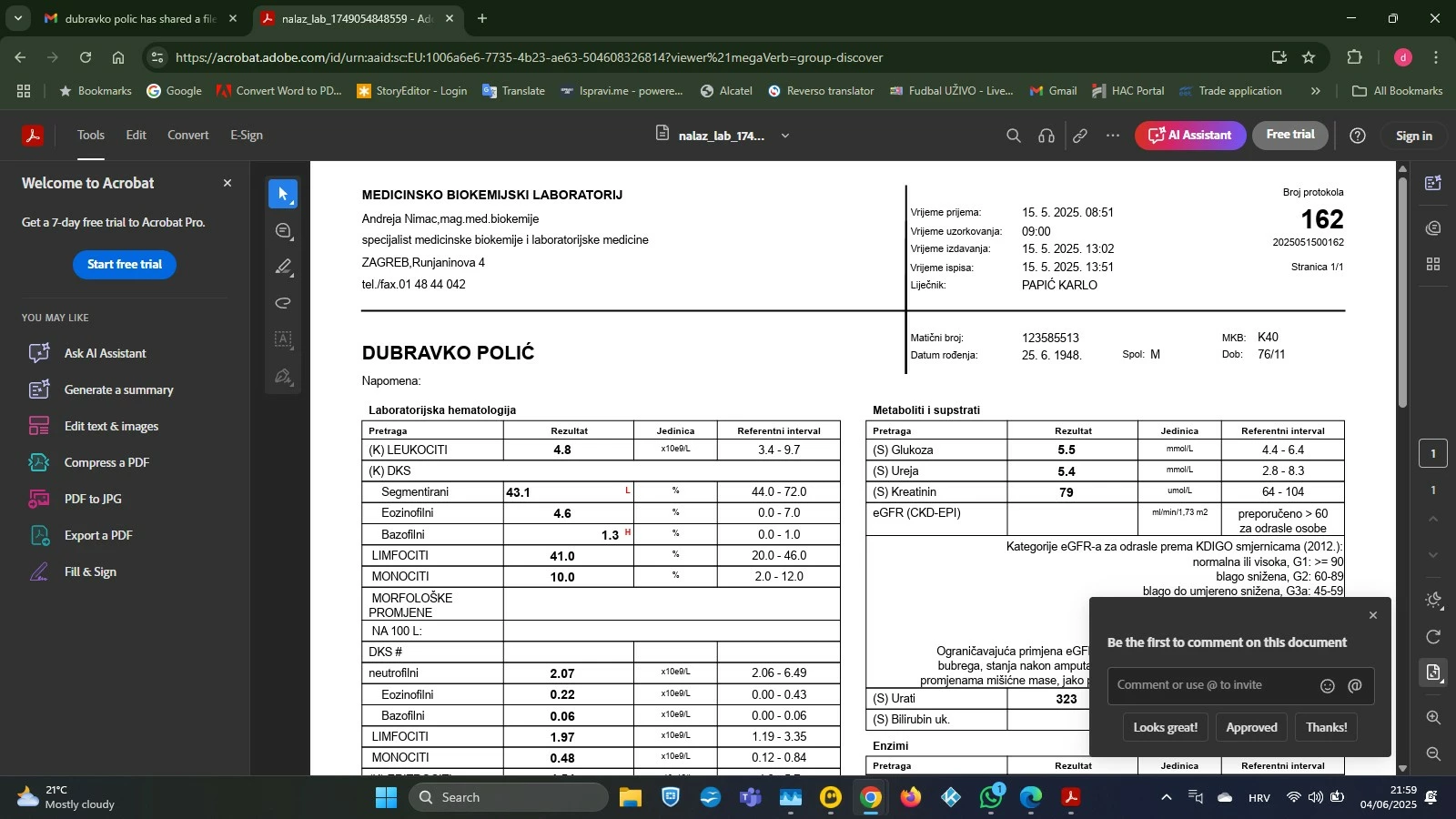Open the AI Assistant panel icon on right rail

tap(1433, 183)
